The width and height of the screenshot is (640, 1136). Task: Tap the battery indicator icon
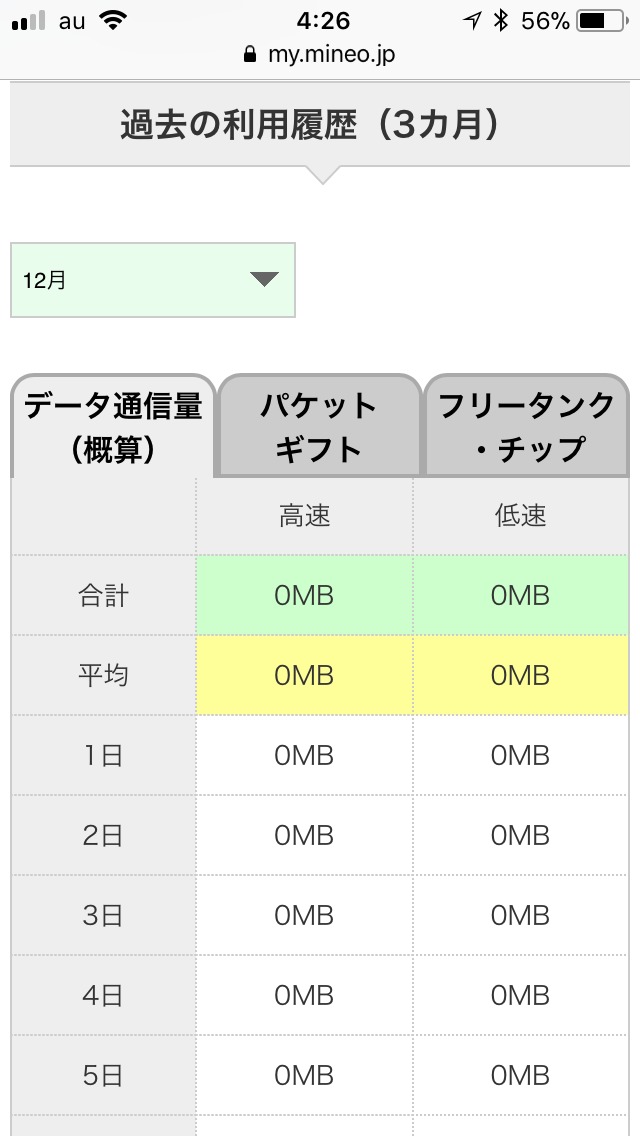[604, 21]
